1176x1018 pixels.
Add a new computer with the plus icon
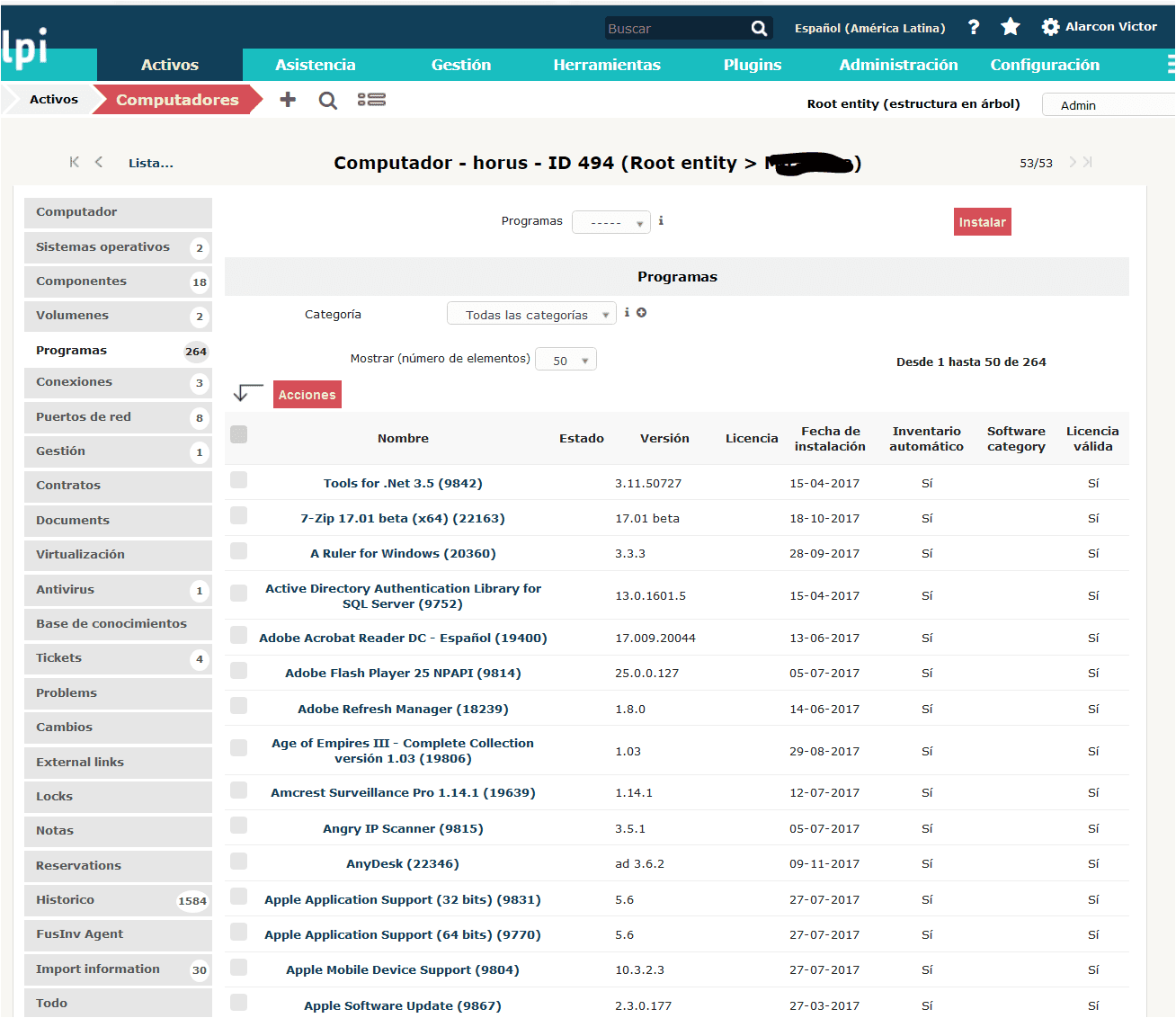tap(288, 100)
